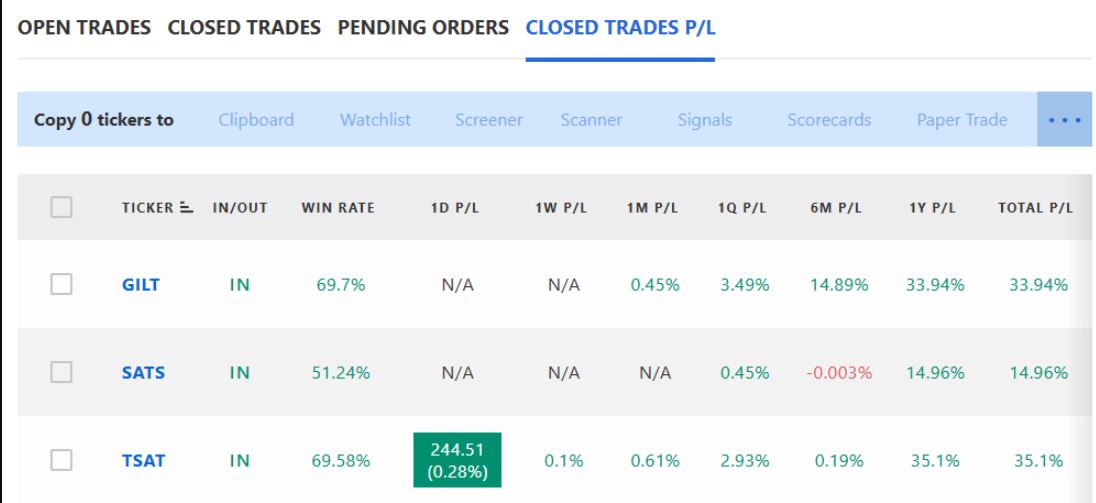
Task: Select the CLOSED TRADES P/L tab
Action: tap(621, 28)
